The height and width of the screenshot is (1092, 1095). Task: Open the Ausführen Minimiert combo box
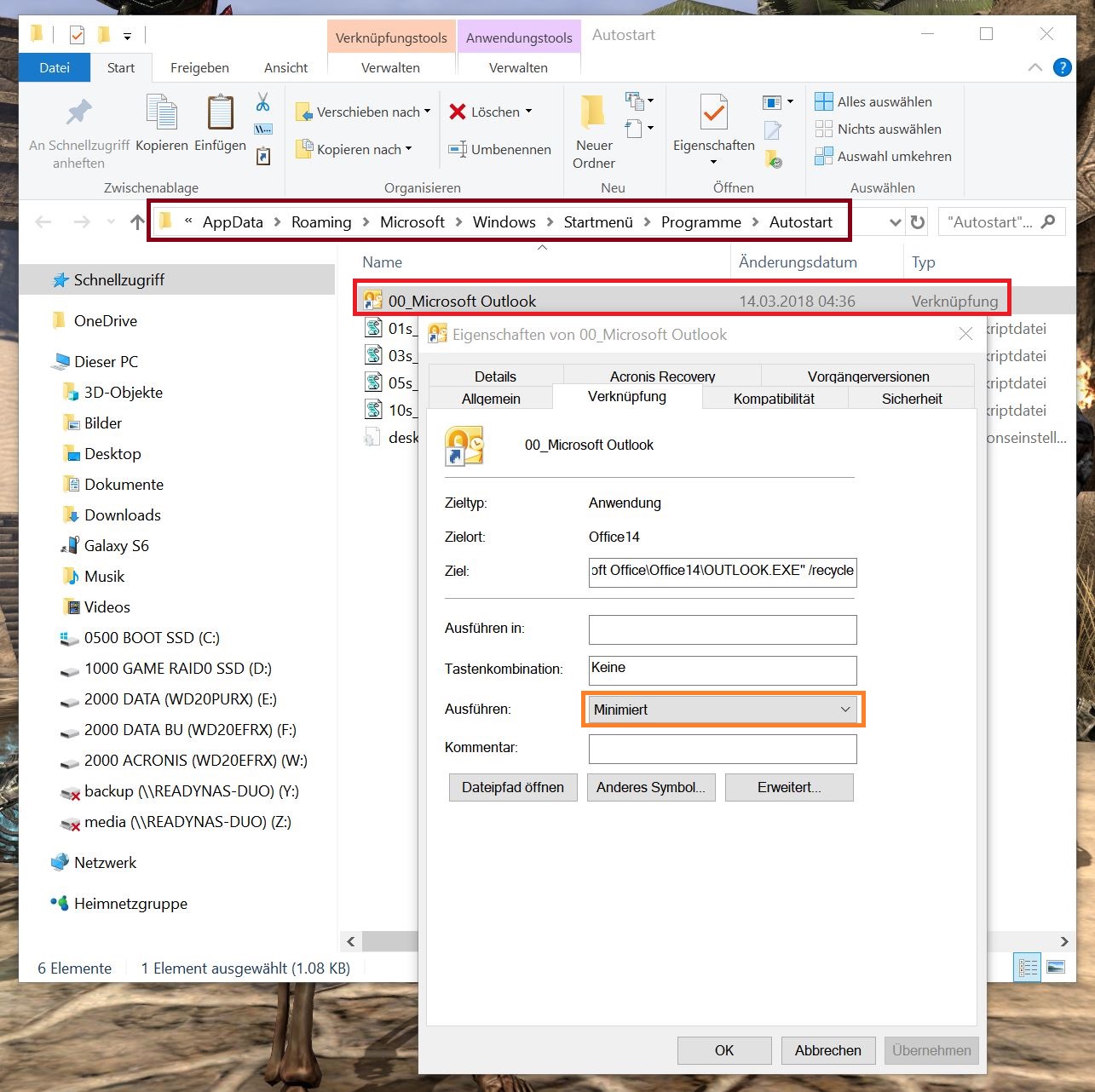[x=723, y=710]
